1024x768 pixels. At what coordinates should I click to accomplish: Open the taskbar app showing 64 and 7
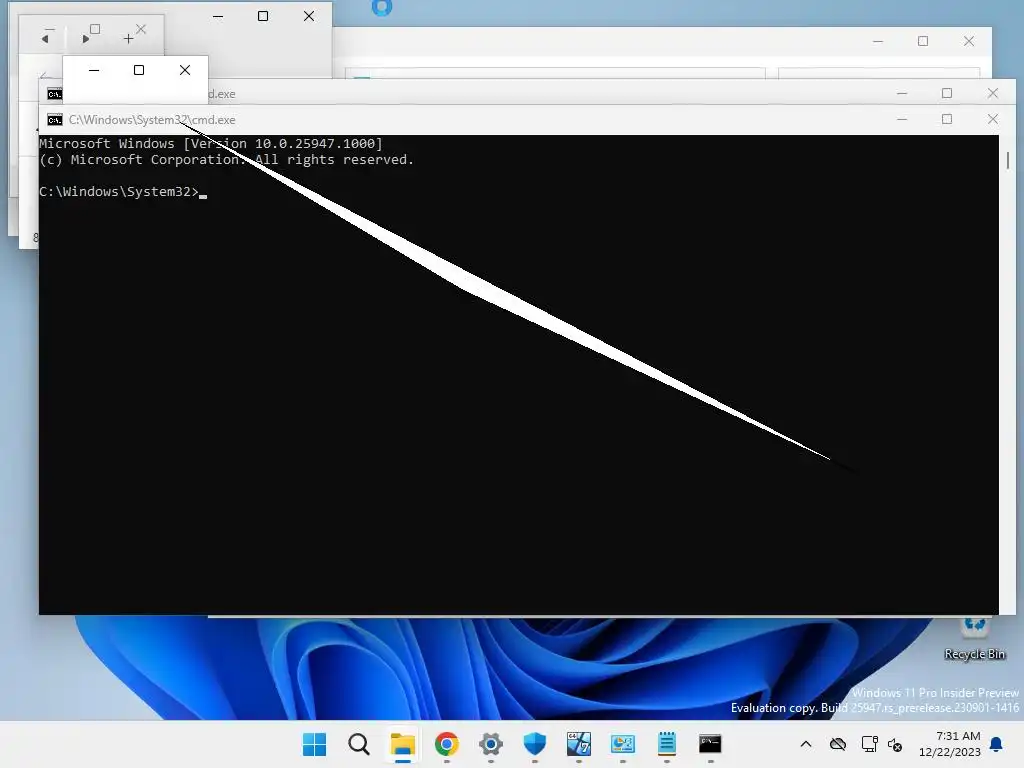click(579, 744)
